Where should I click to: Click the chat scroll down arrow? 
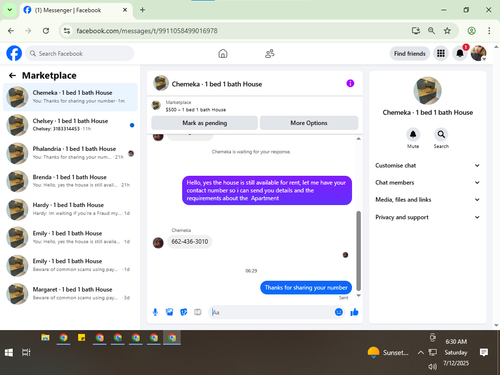tap(359, 295)
